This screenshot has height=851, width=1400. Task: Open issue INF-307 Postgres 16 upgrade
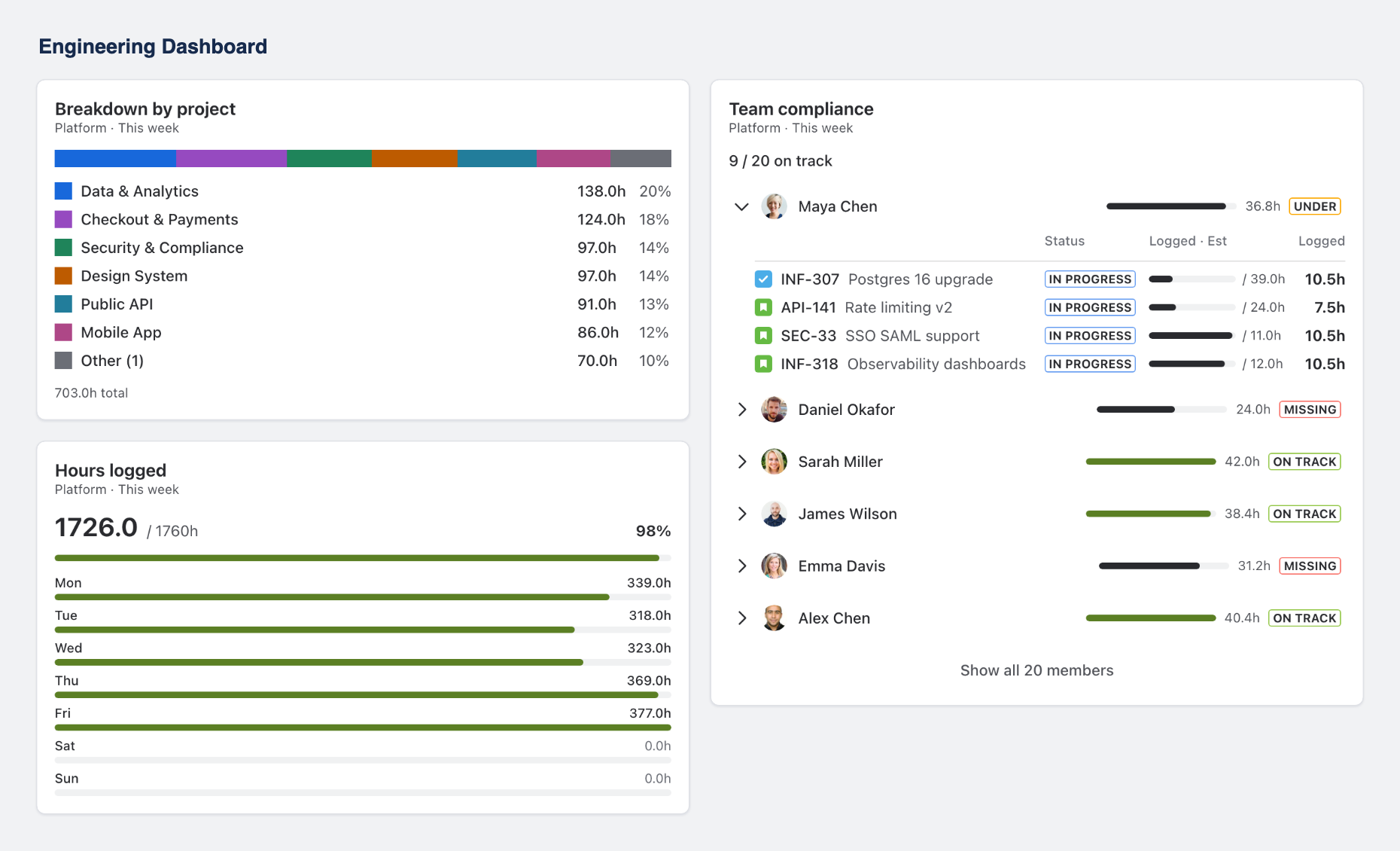coord(887,279)
